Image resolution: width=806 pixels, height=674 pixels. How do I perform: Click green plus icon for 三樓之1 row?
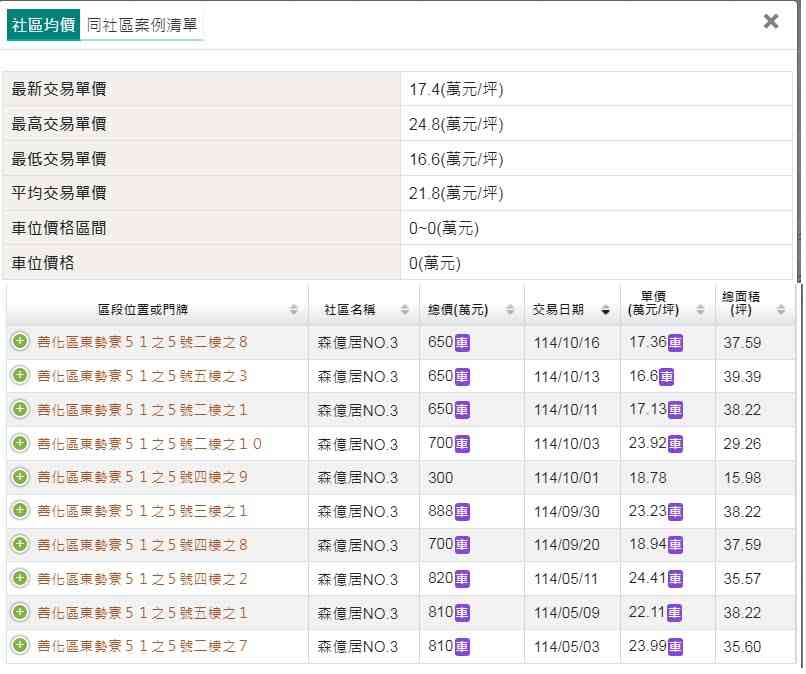(x=19, y=511)
